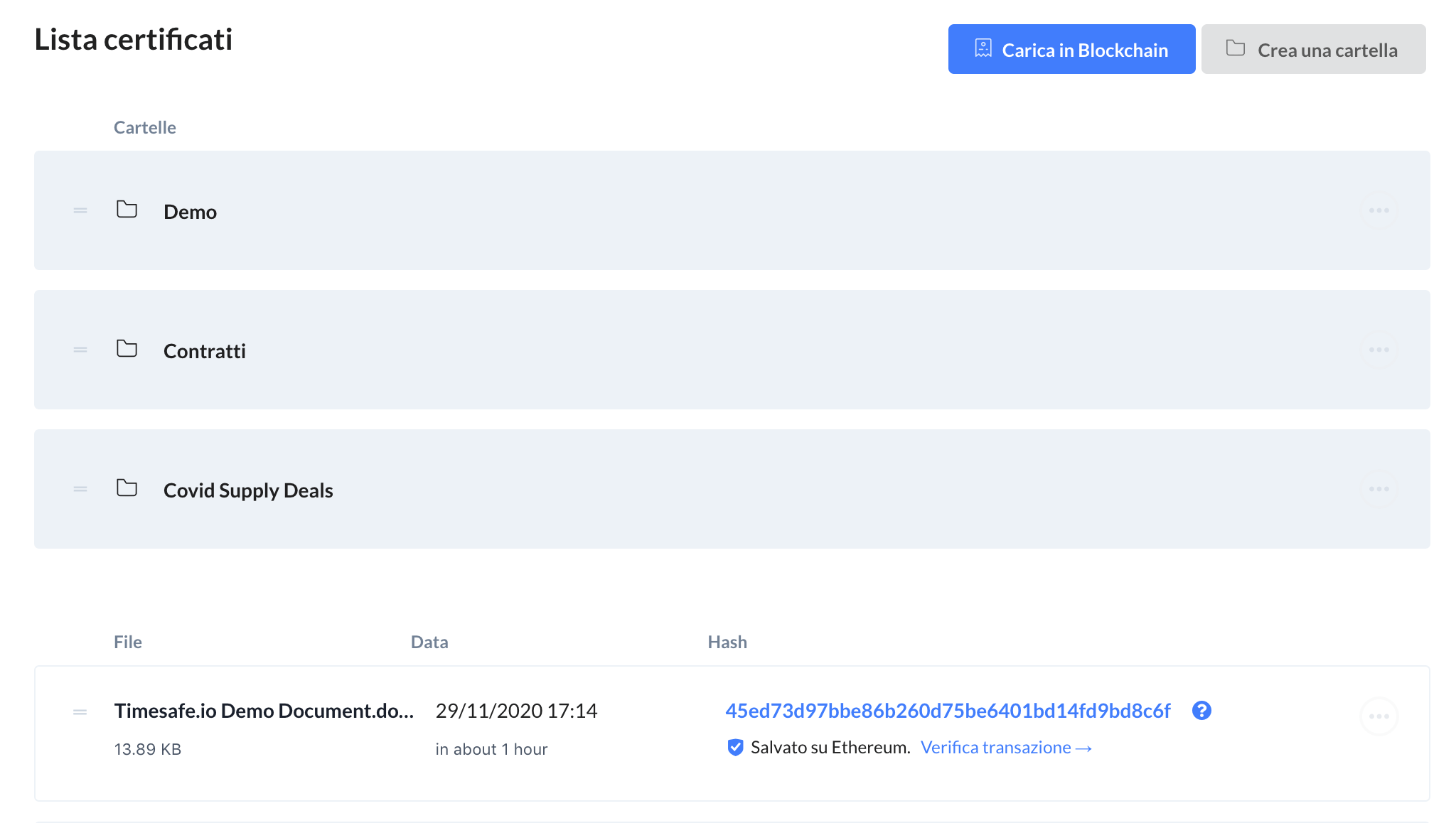Open the Timesafe.io document's three-dot menu
This screenshot has width=1456, height=823.
click(x=1379, y=716)
